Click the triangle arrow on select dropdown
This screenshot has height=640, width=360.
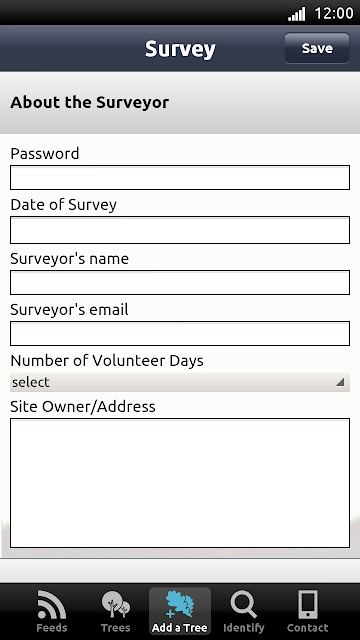(x=340, y=382)
